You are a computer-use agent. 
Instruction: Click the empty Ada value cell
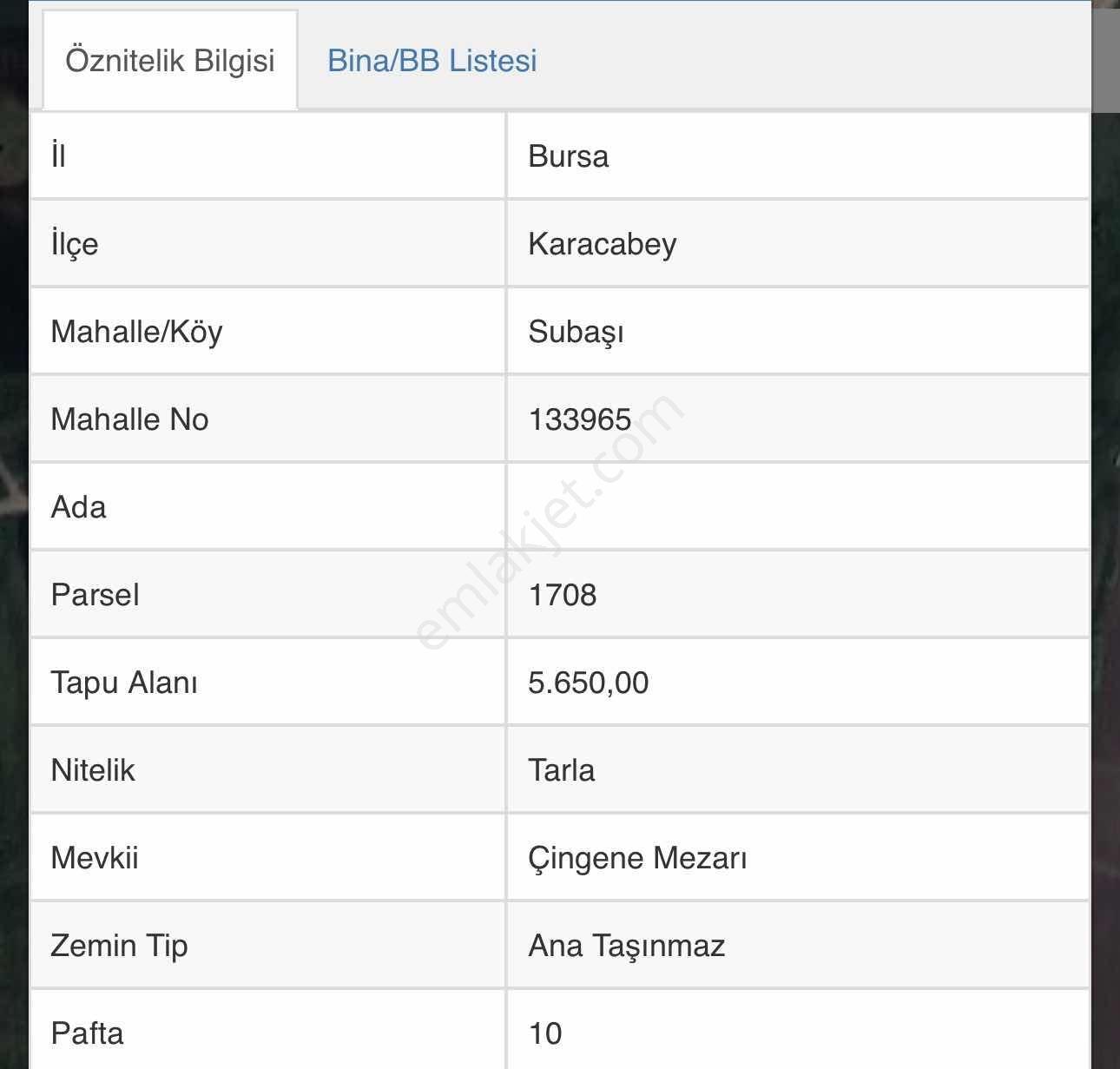(798, 507)
